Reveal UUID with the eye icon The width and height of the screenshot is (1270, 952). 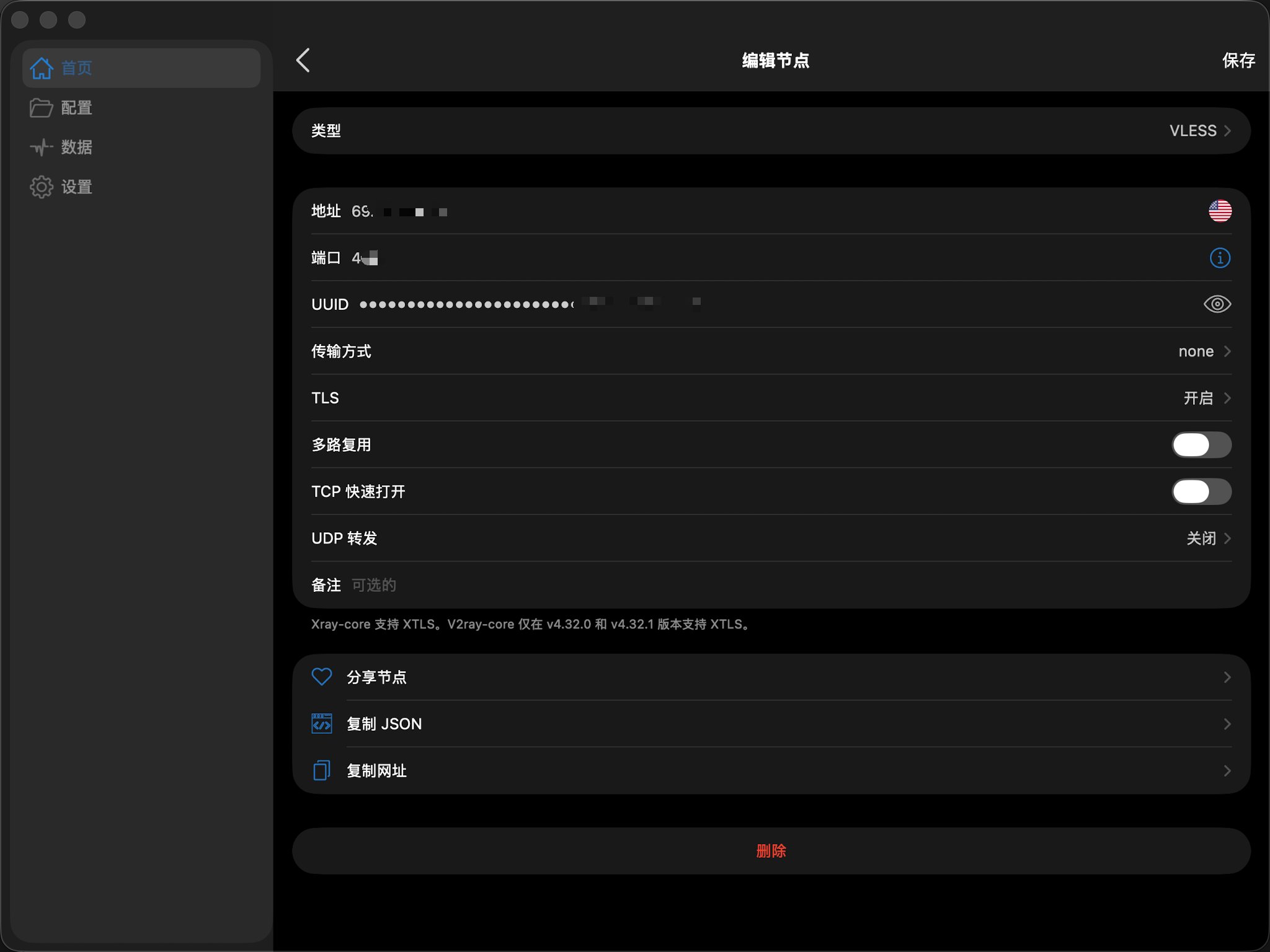point(1217,304)
